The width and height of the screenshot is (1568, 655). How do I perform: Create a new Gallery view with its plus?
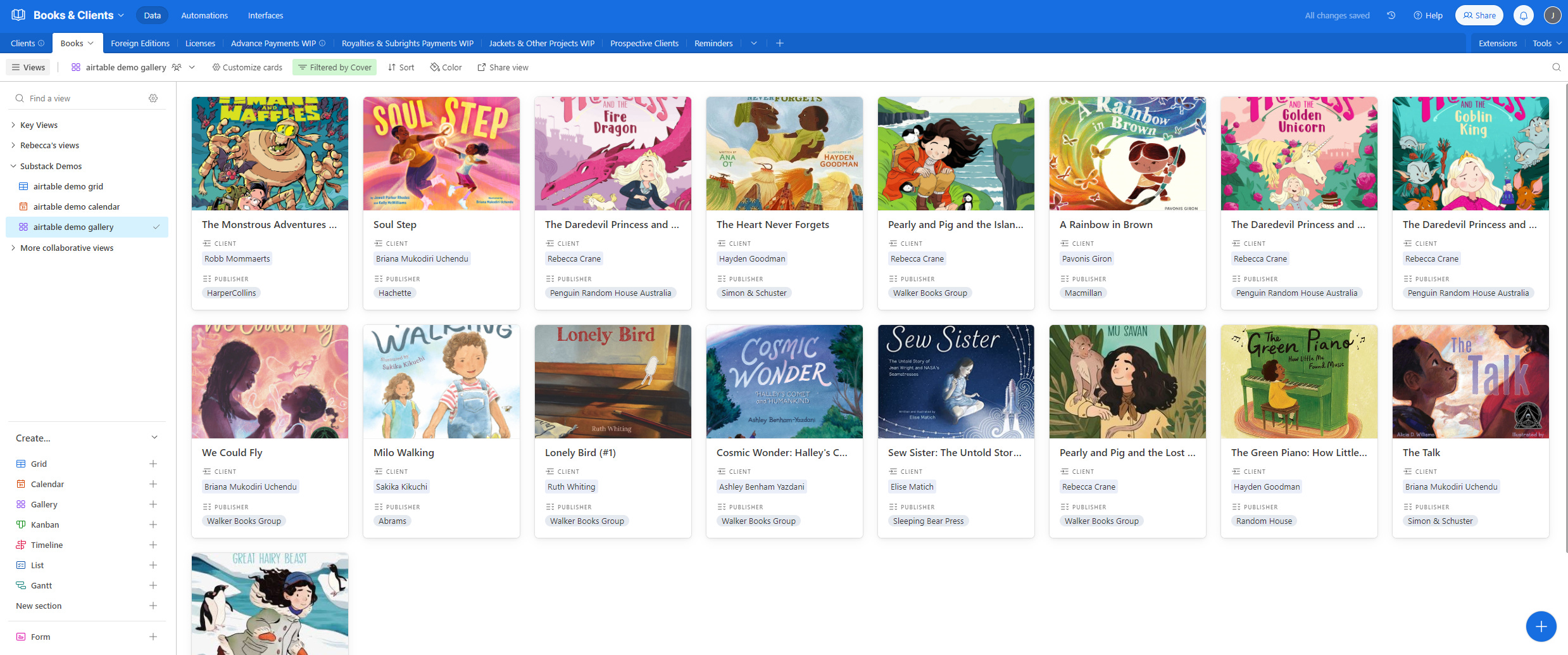(153, 504)
